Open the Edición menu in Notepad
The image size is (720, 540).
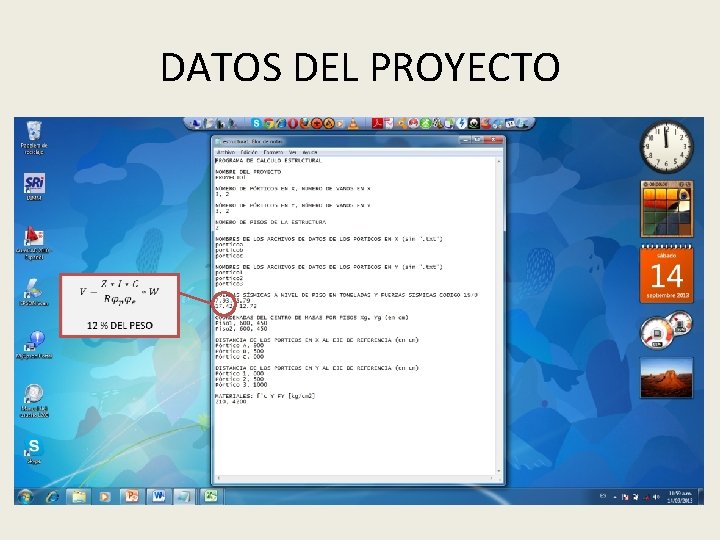tap(249, 152)
